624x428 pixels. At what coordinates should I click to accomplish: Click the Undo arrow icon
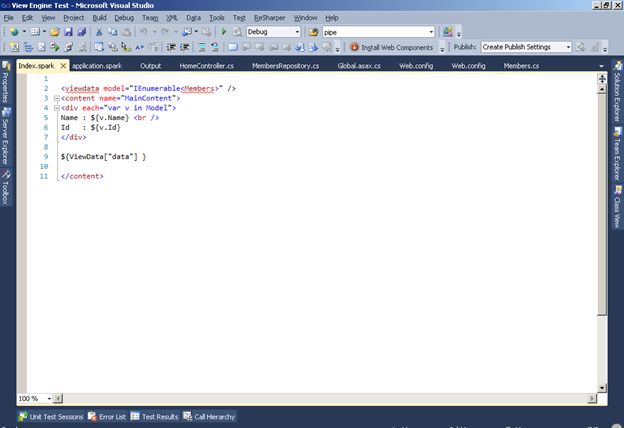[x=144, y=32]
